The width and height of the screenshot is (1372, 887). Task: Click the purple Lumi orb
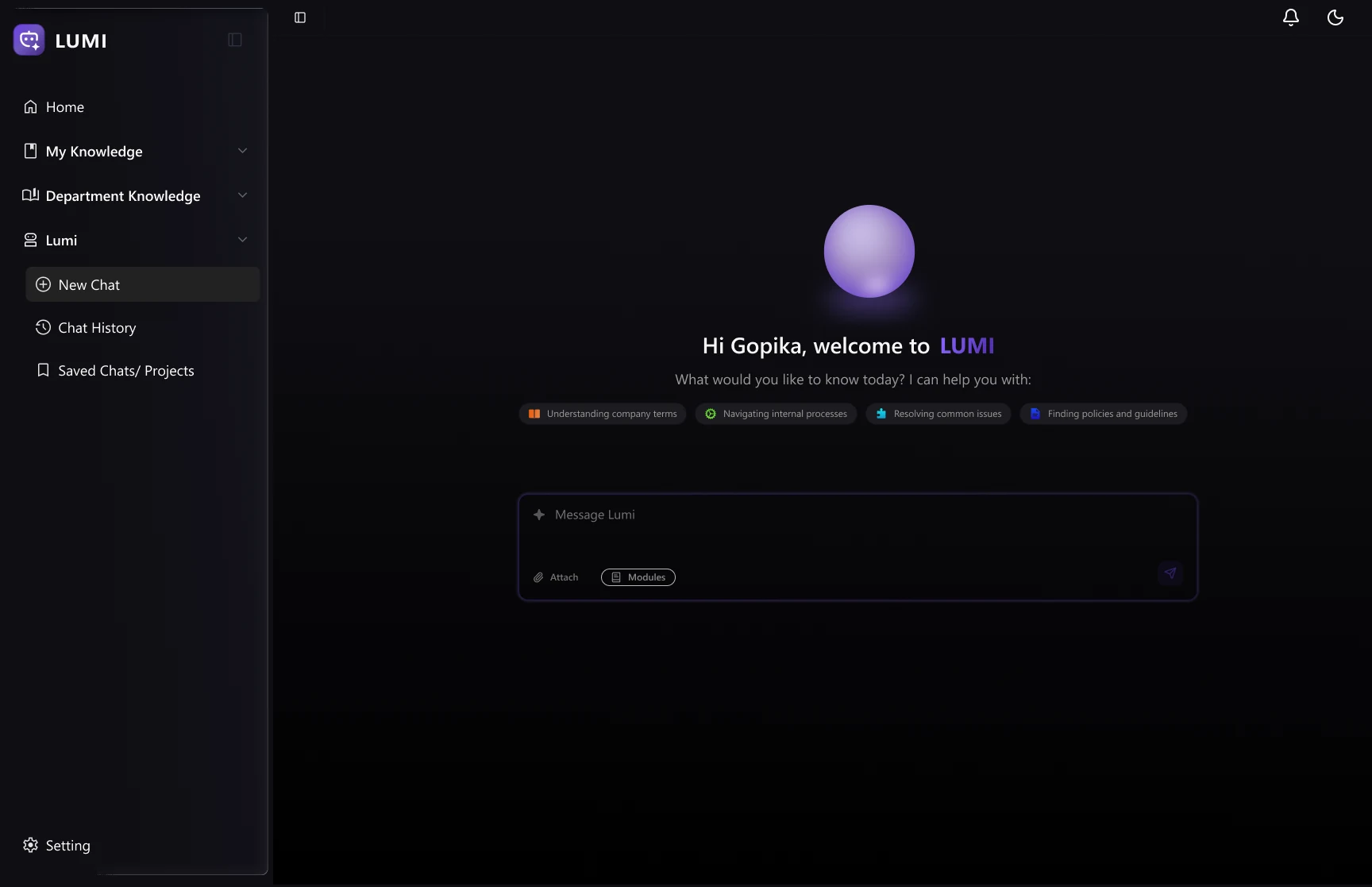click(869, 251)
